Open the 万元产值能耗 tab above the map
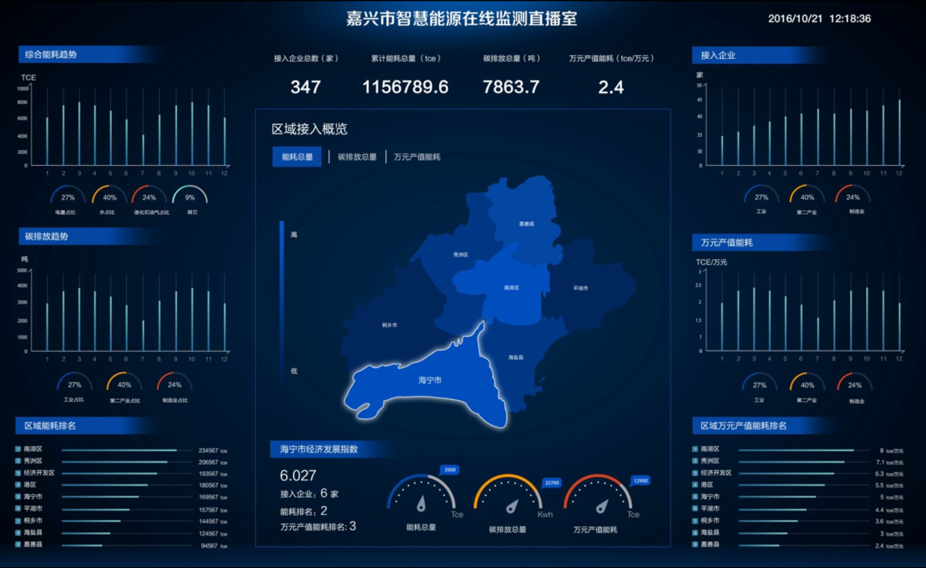Image resolution: width=926 pixels, height=568 pixels. [417, 157]
